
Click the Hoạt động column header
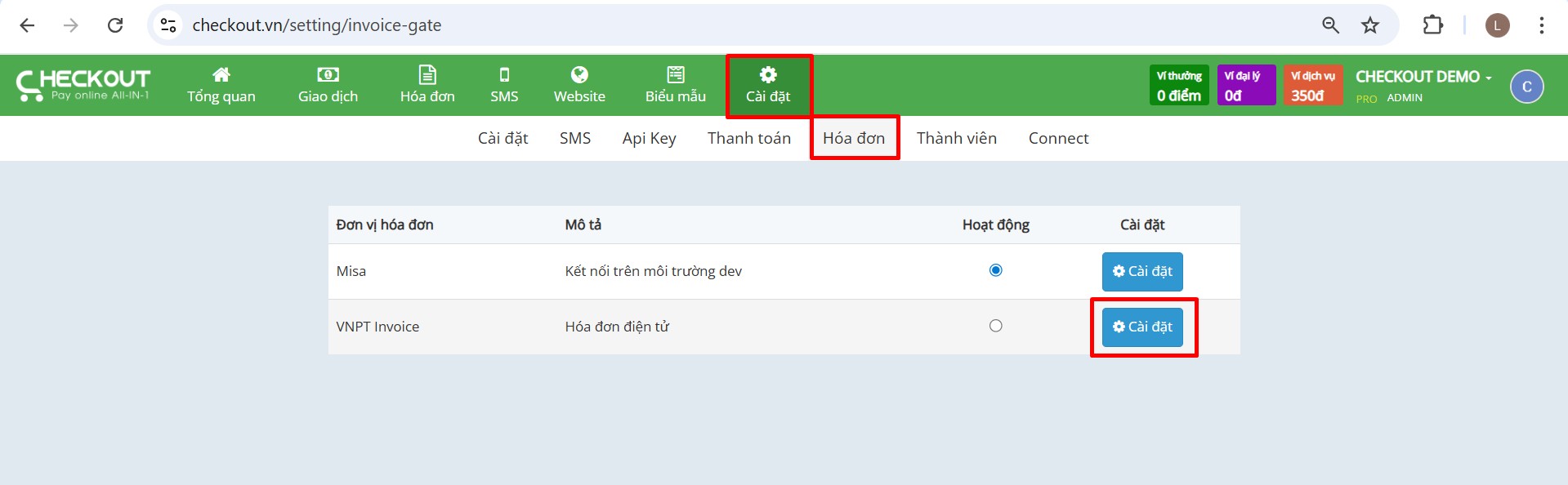(x=996, y=225)
